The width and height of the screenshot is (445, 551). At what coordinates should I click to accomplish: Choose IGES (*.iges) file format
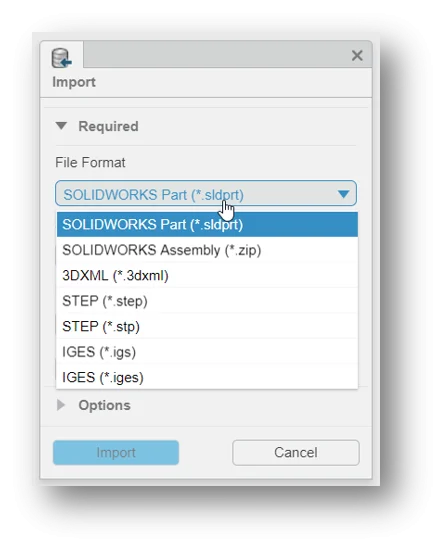[x=207, y=377]
